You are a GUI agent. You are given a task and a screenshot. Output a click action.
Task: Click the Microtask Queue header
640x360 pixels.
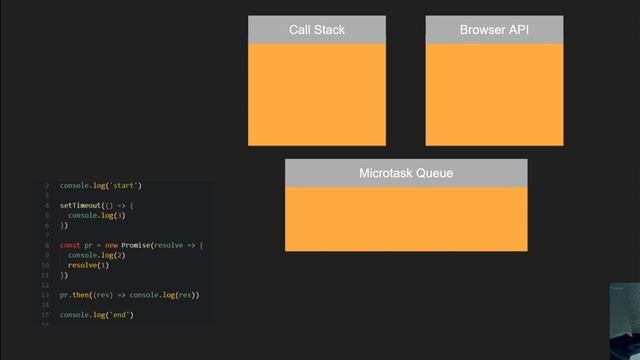pos(406,173)
